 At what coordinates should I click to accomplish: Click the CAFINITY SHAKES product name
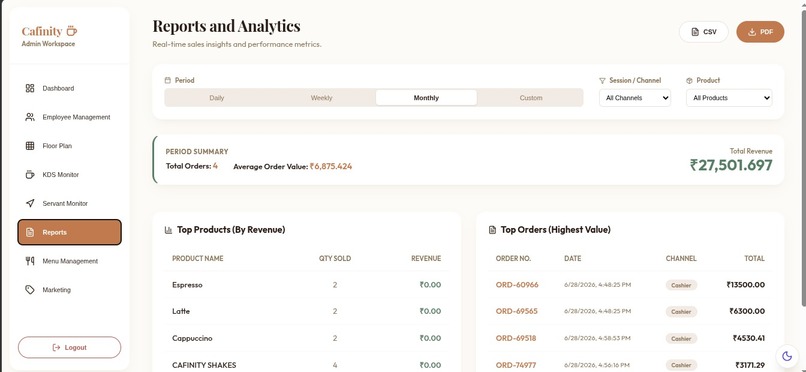pyautogui.click(x=204, y=365)
